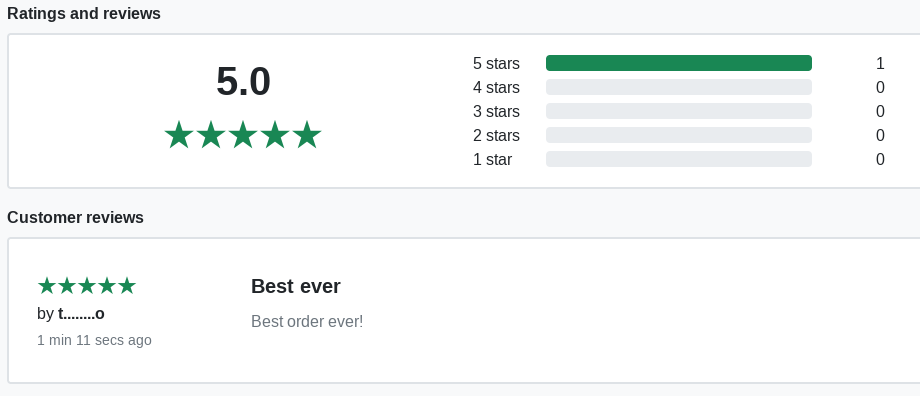The height and width of the screenshot is (396, 920).
Task: Click the Best ever review title
Action: pos(296,286)
